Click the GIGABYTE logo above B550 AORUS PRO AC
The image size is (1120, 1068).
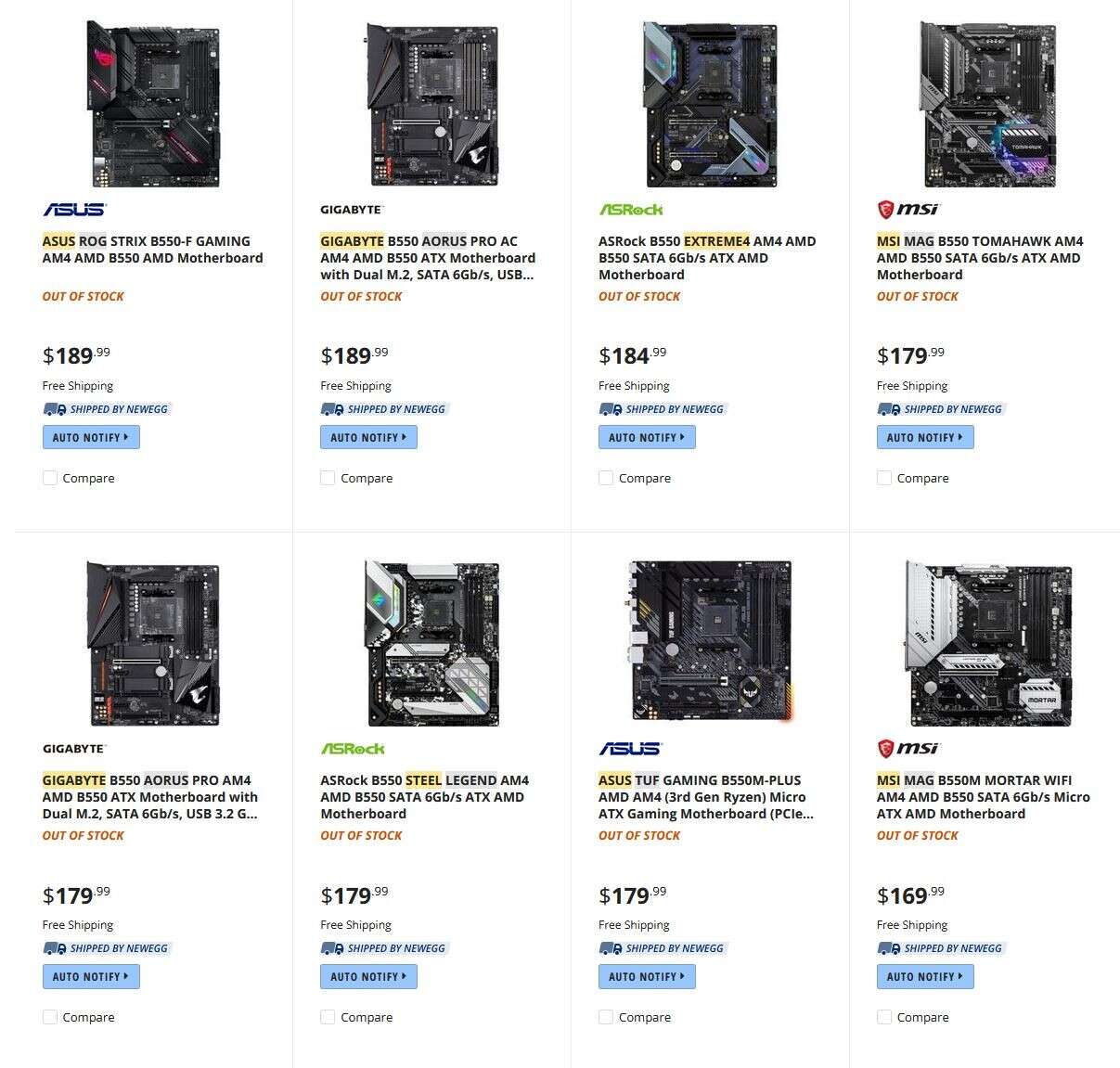coord(352,210)
